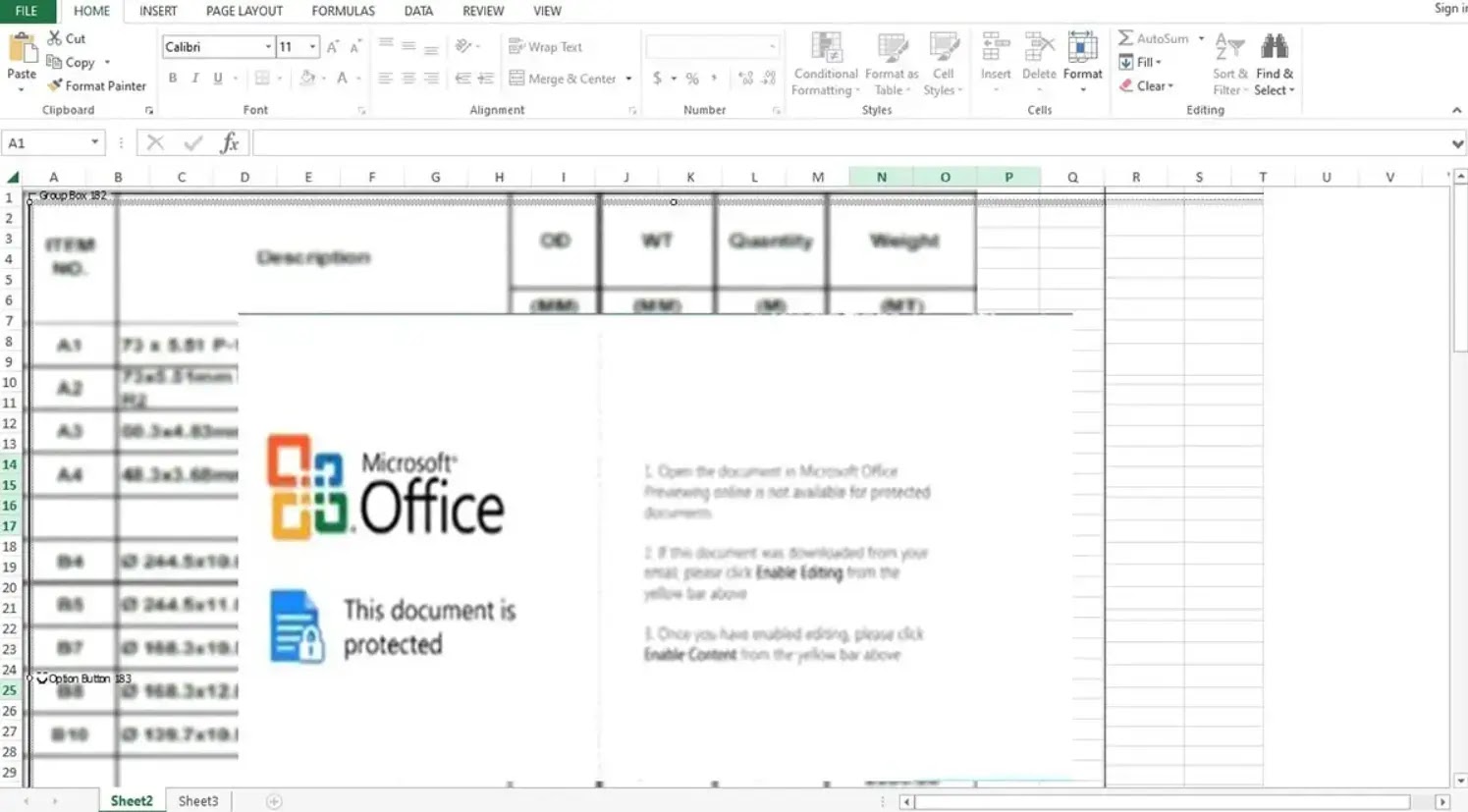Switch to the REVIEW tab
This screenshot has height=812, width=1468.
483,11
